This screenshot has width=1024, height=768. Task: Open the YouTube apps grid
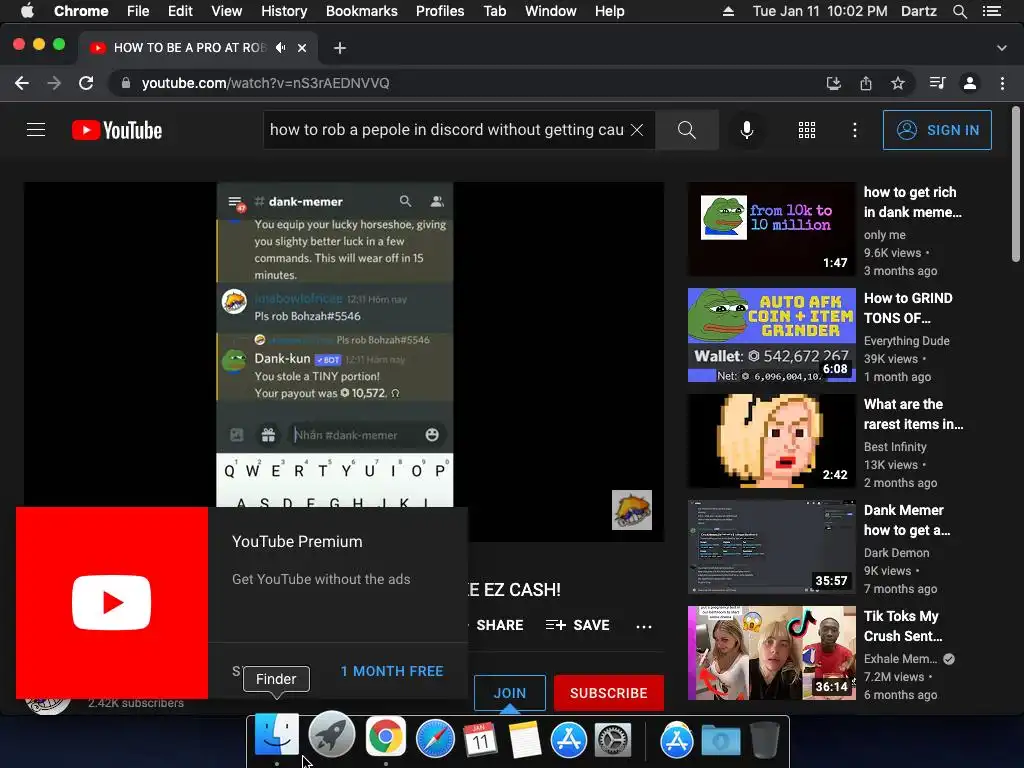pos(807,130)
